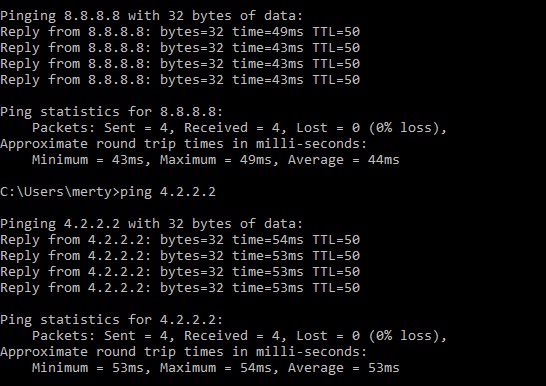Select the 'Ping statistics for 8.8.8.8:' heading
This screenshot has height=386, width=546.
tap(111, 112)
